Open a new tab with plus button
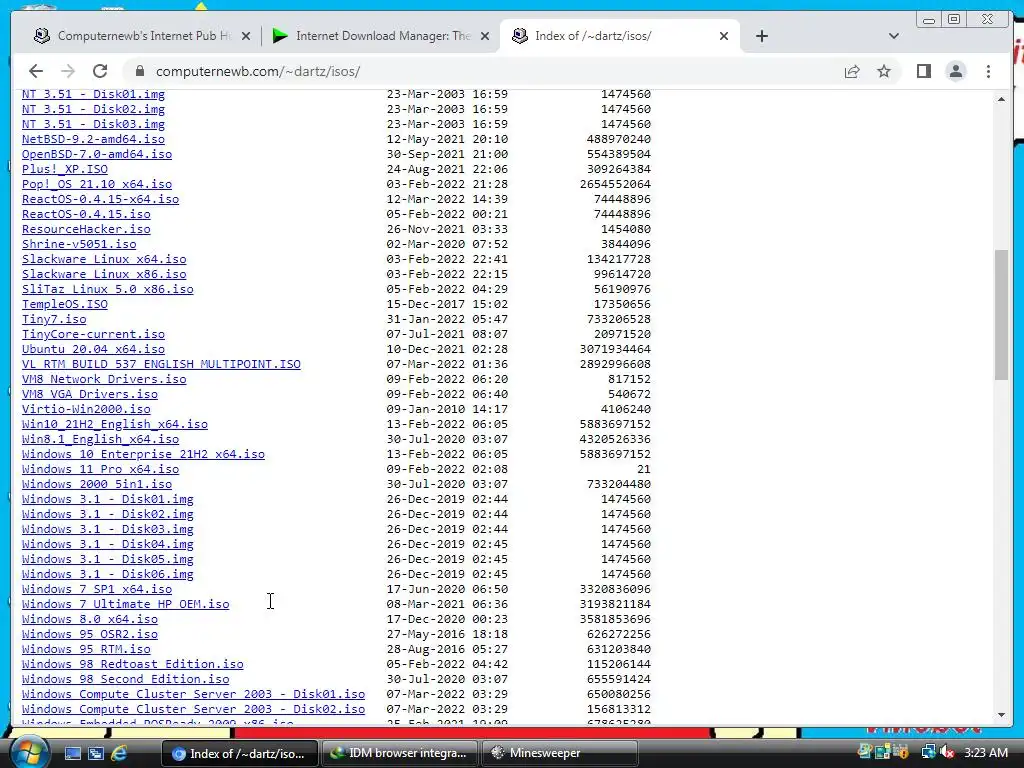Viewport: 1024px width, 768px height. (761, 36)
